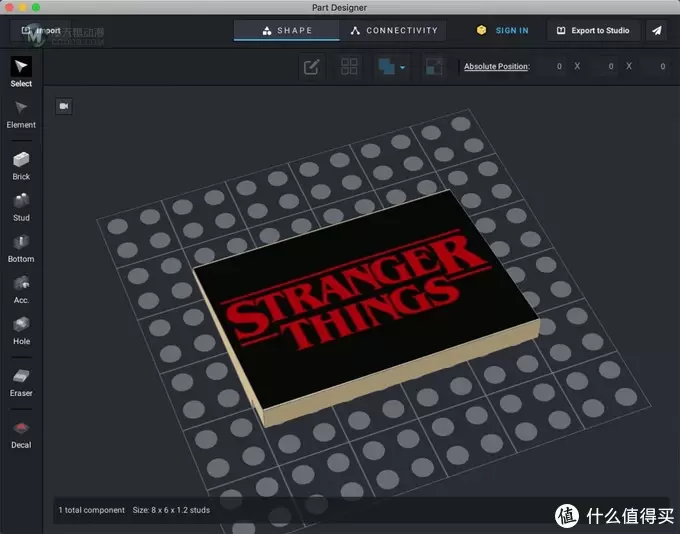
Task: Click SIGN IN link
Action: (x=512, y=30)
